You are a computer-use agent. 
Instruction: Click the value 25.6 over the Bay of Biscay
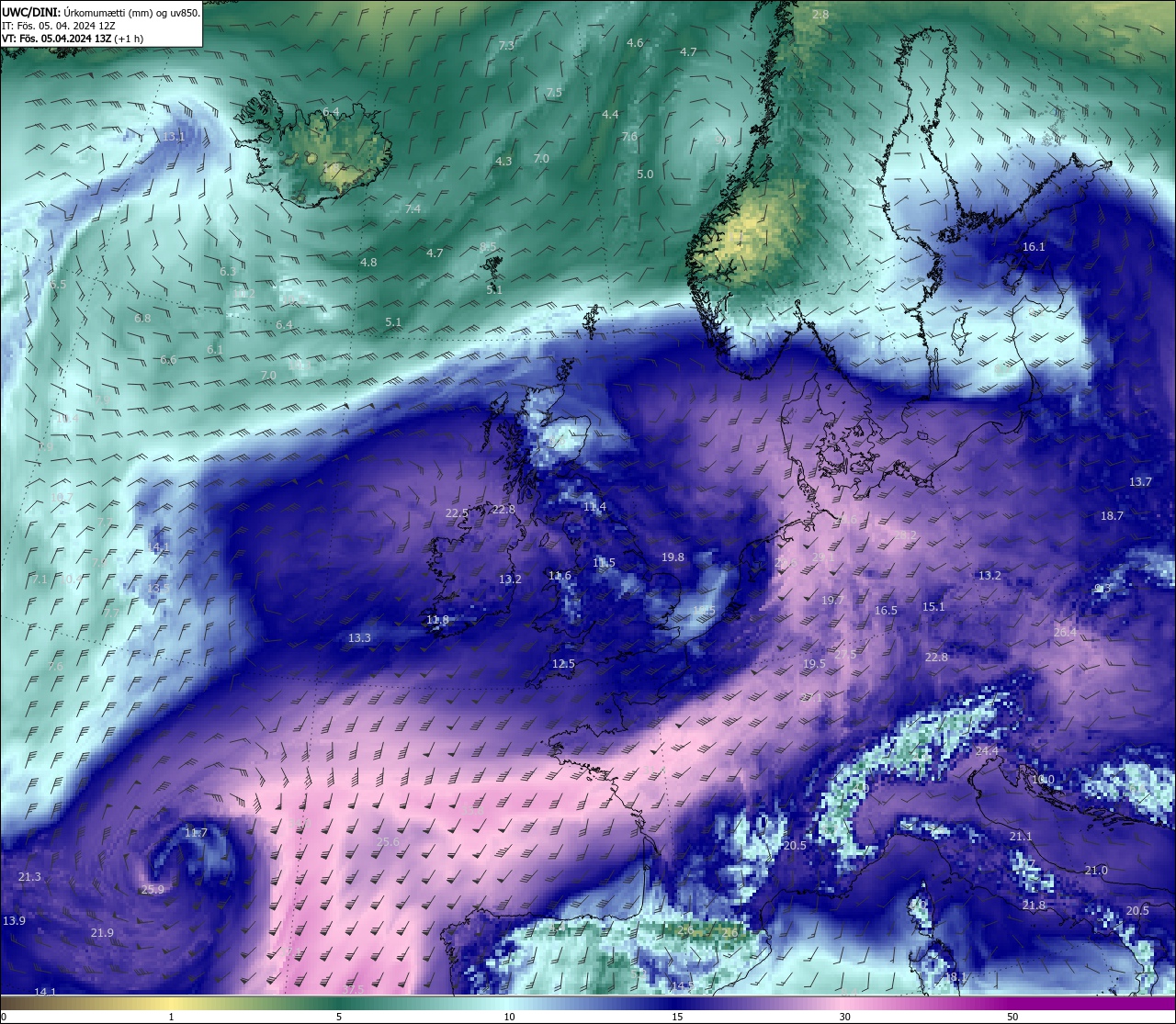(x=388, y=842)
